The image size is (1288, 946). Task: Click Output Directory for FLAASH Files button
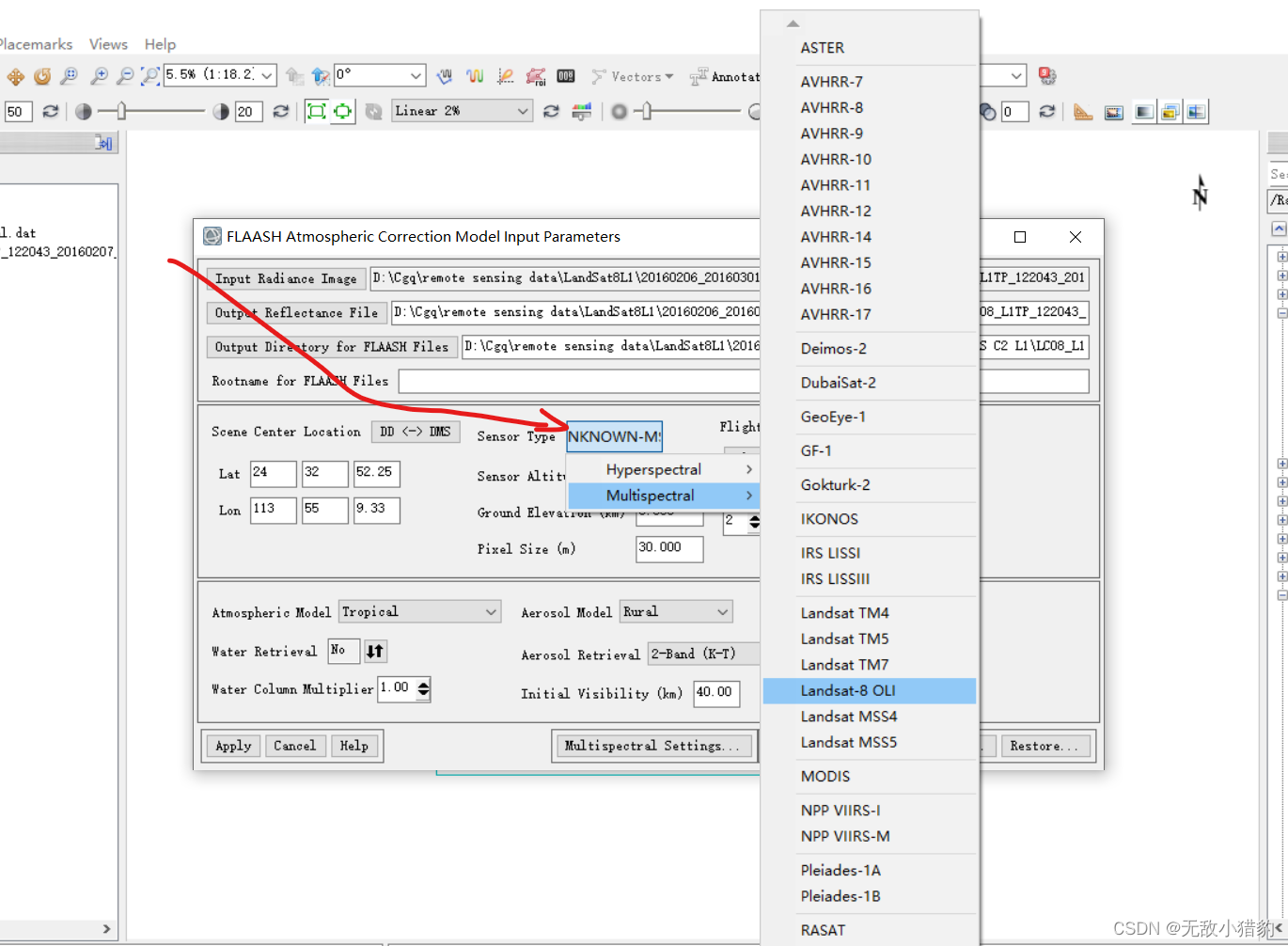[x=332, y=346]
